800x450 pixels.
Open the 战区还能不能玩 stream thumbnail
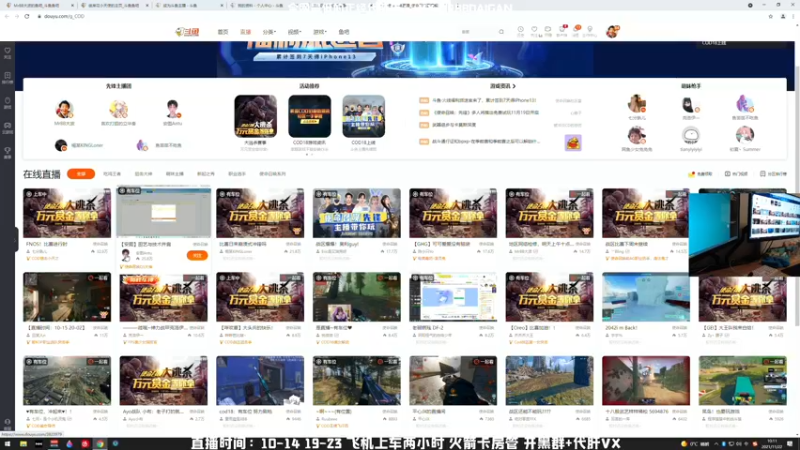[x=549, y=381]
